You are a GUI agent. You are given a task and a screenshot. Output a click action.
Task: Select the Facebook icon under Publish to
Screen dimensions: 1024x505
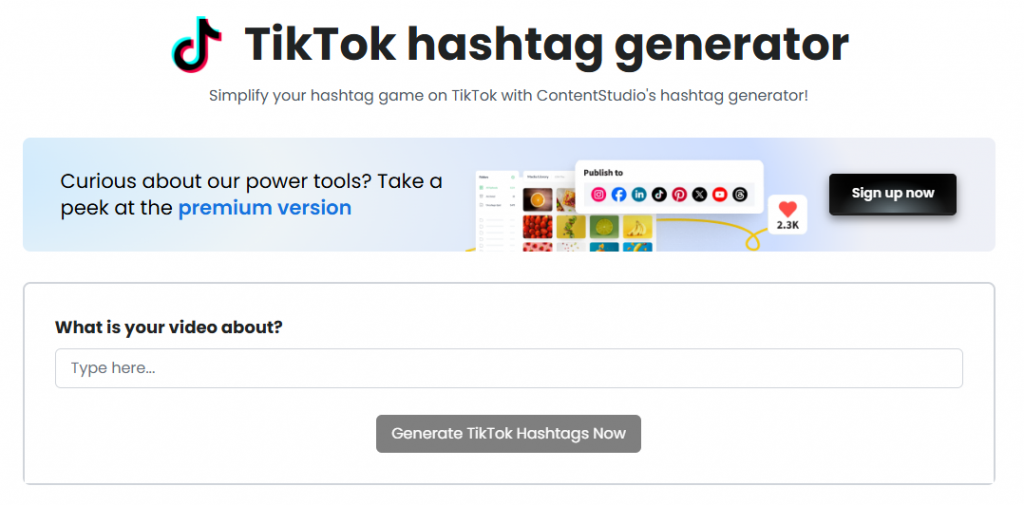(619, 194)
